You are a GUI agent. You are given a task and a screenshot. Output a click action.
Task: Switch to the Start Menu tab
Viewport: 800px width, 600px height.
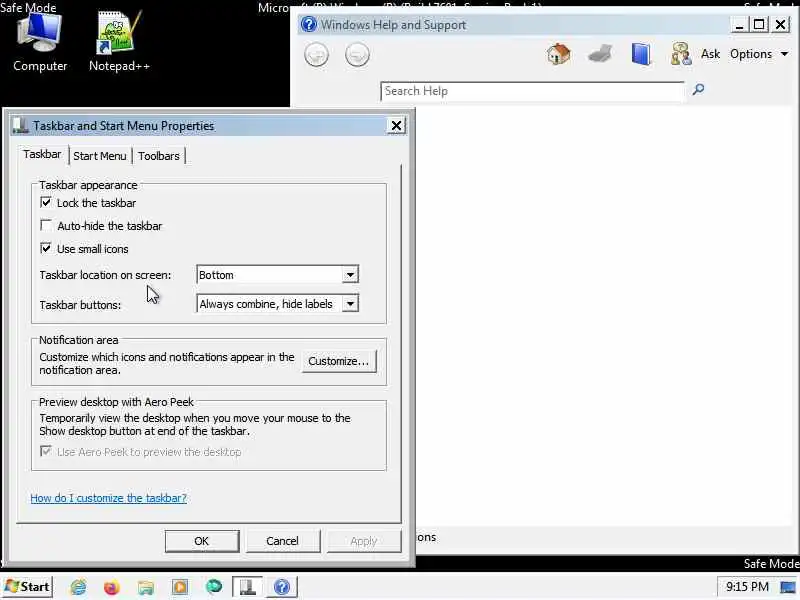pyautogui.click(x=99, y=156)
